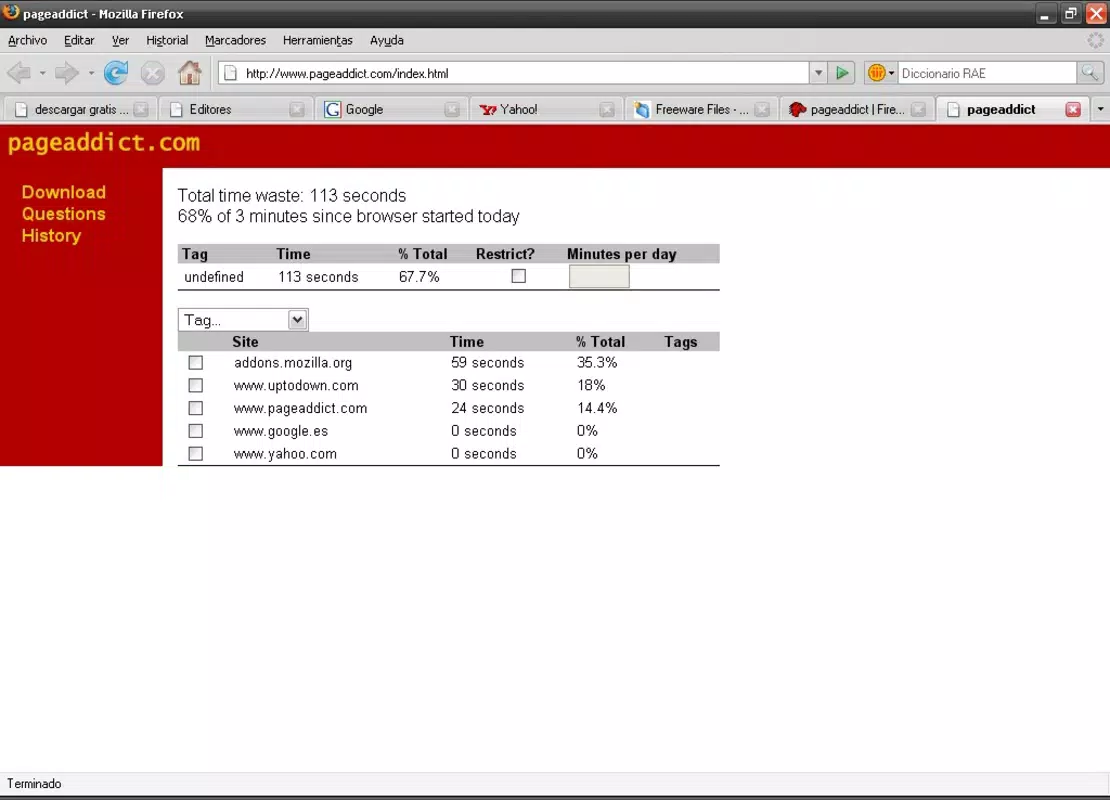Open the Forward button history dropdown arrow
The width and height of the screenshot is (1110, 800).
pos(91,73)
